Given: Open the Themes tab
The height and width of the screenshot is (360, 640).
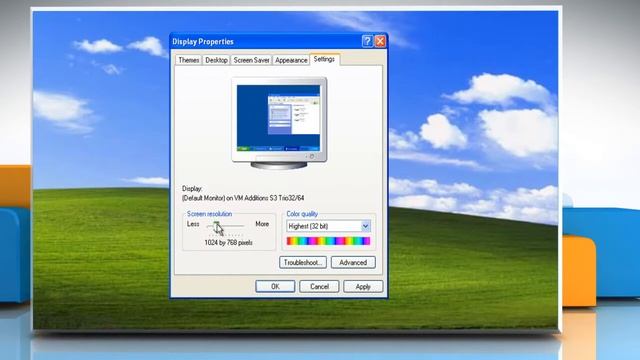Looking at the screenshot, I should [189, 60].
